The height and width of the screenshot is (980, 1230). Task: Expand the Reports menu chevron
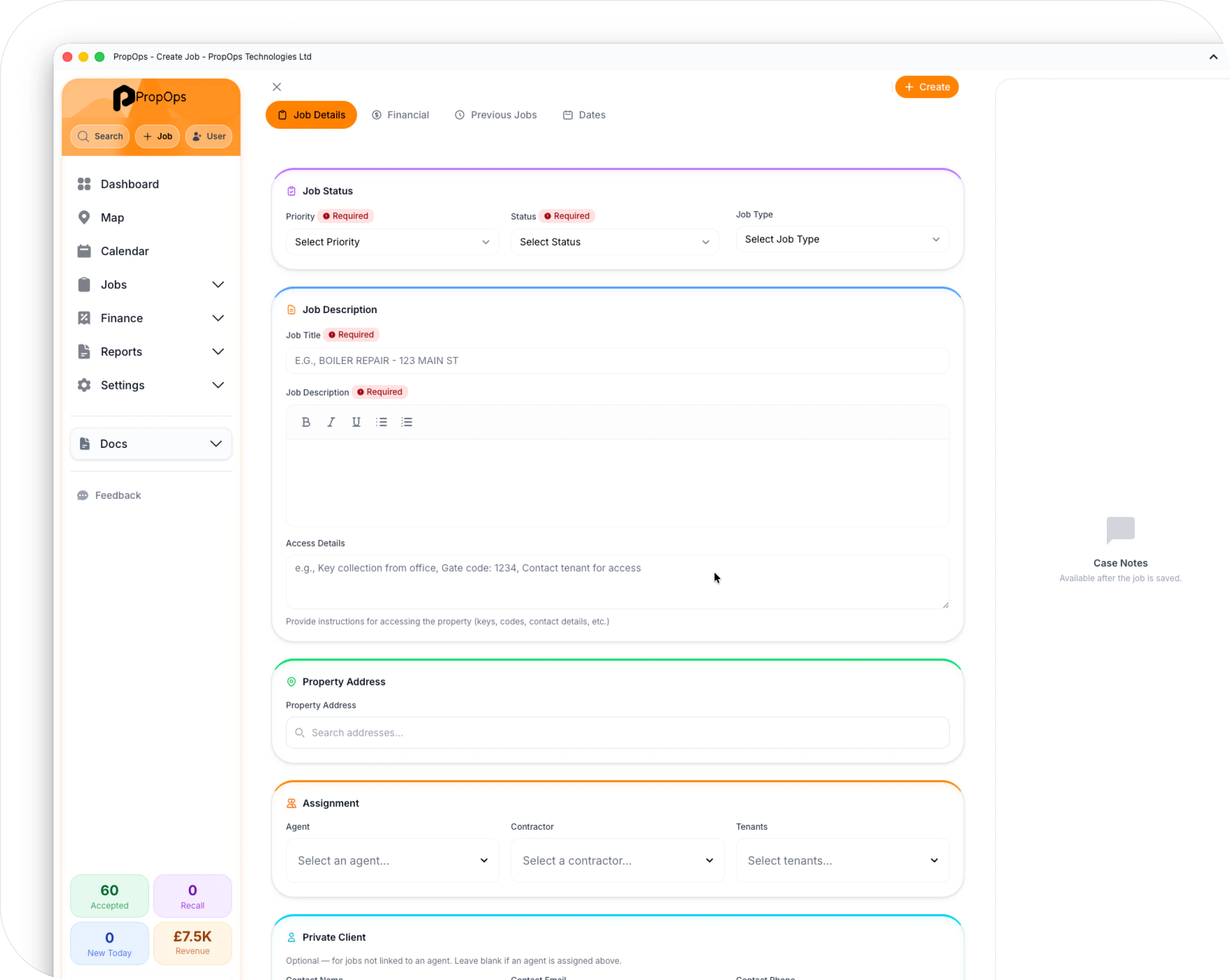[x=218, y=352]
